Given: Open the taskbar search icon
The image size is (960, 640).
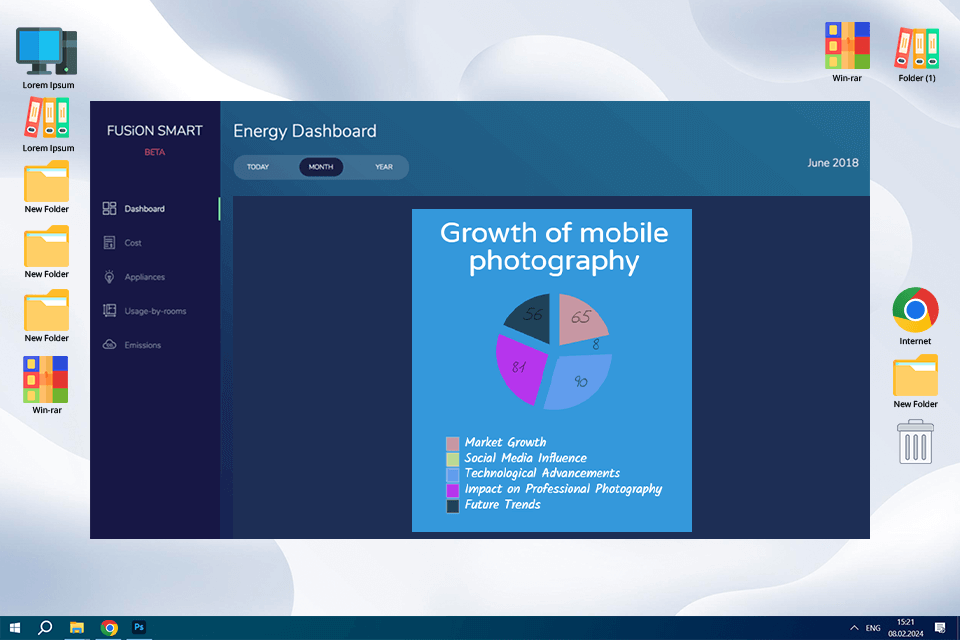Looking at the screenshot, I should (x=45, y=628).
